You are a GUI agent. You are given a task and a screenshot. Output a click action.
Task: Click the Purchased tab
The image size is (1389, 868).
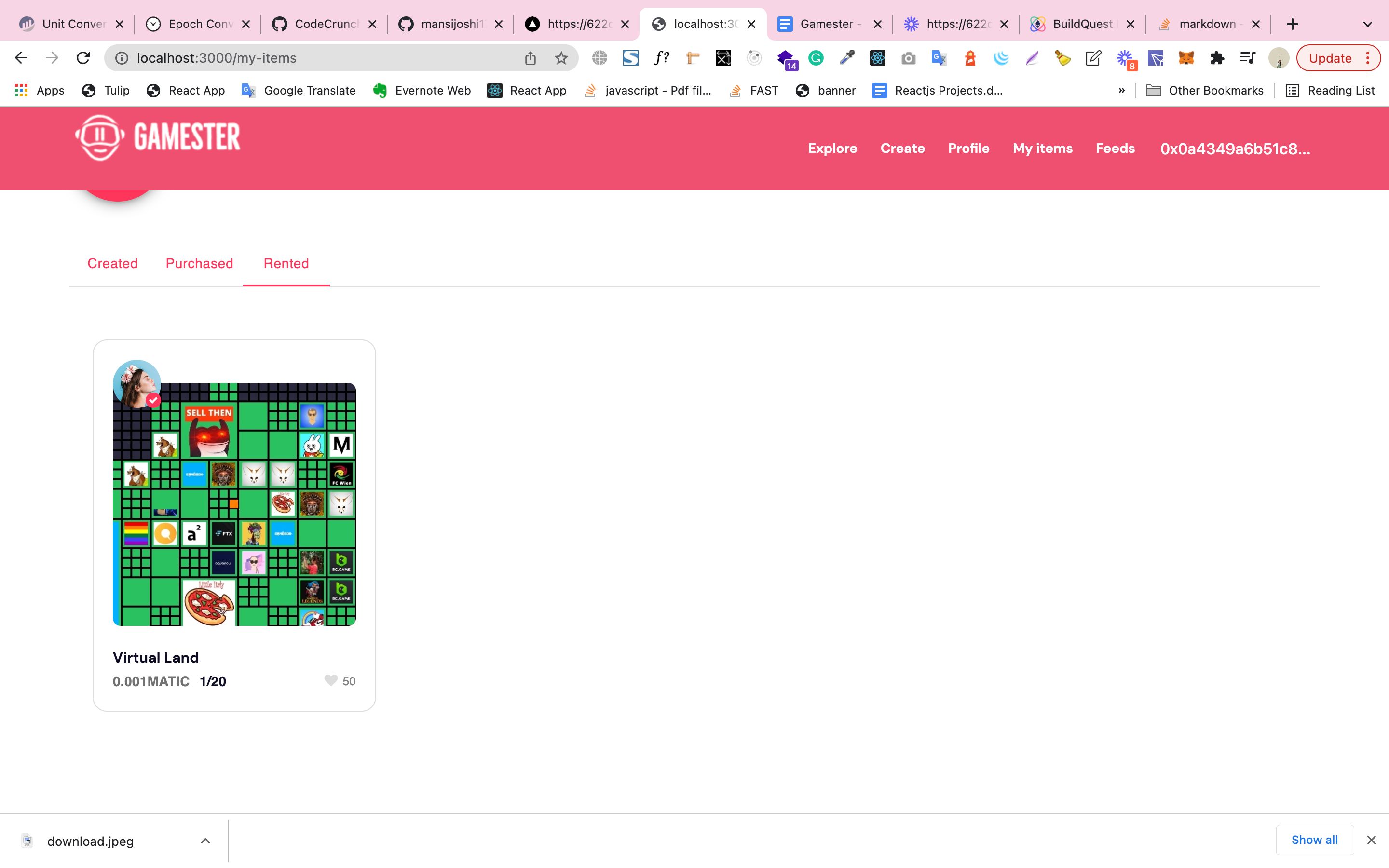tap(200, 263)
